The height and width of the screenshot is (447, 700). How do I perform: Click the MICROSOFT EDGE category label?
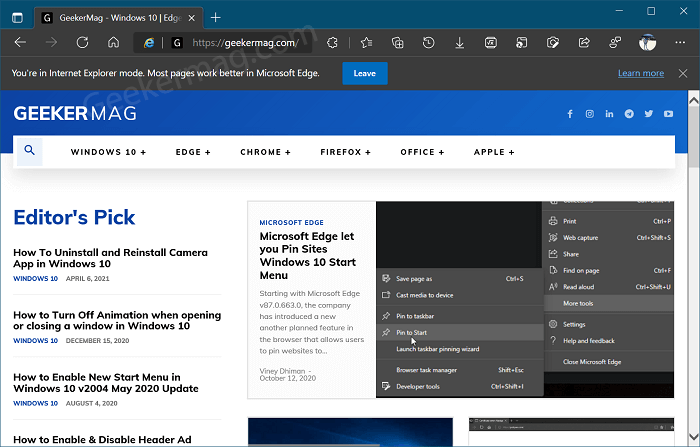coord(292,222)
